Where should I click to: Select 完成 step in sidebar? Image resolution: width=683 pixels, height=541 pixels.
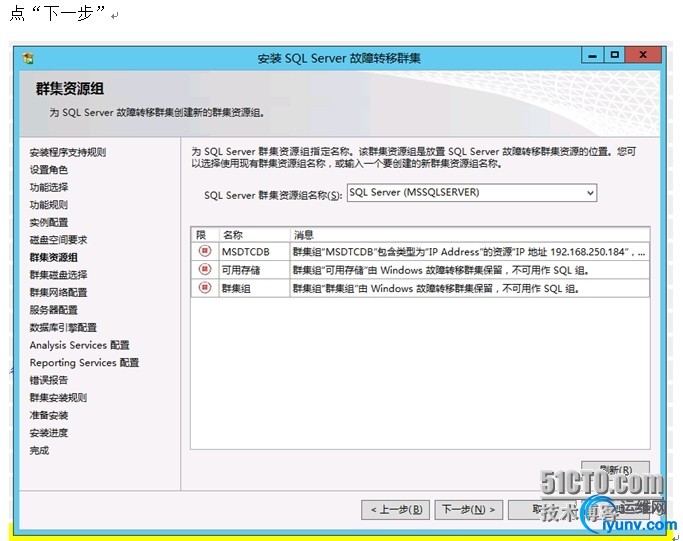tap(39, 450)
